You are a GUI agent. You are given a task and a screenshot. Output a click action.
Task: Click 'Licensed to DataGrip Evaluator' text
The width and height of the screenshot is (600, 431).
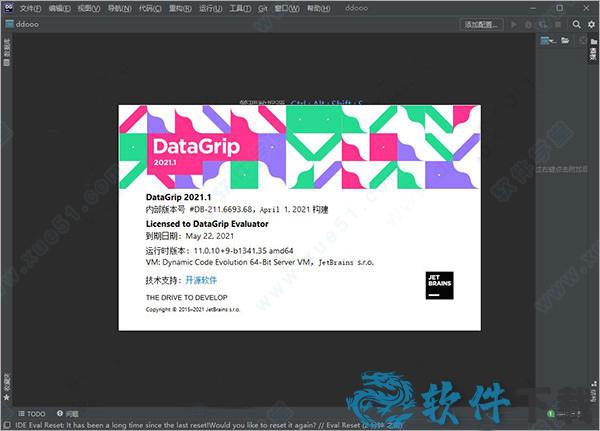pyautogui.click(x=207, y=224)
